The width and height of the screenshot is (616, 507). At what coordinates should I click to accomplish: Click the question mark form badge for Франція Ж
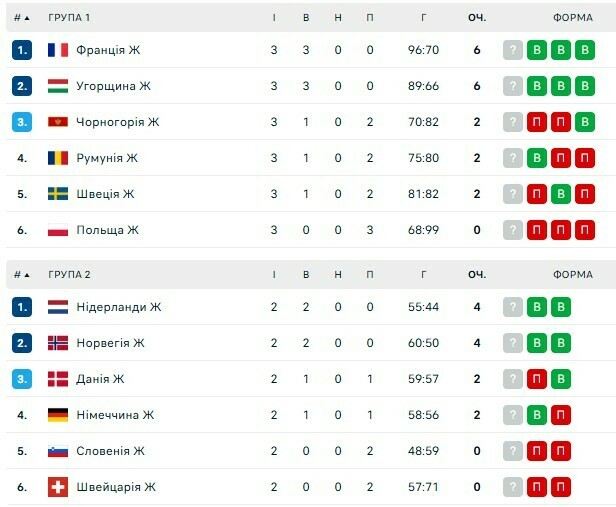tap(513, 50)
